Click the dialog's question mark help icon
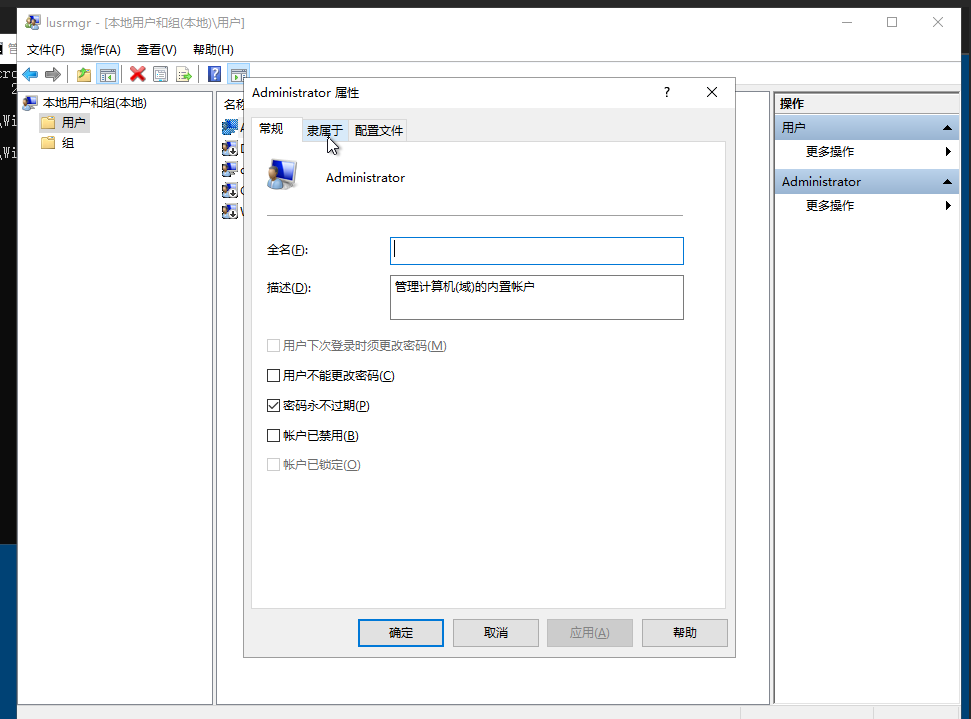Viewport: 971px width, 719px height. coord(667,92)
